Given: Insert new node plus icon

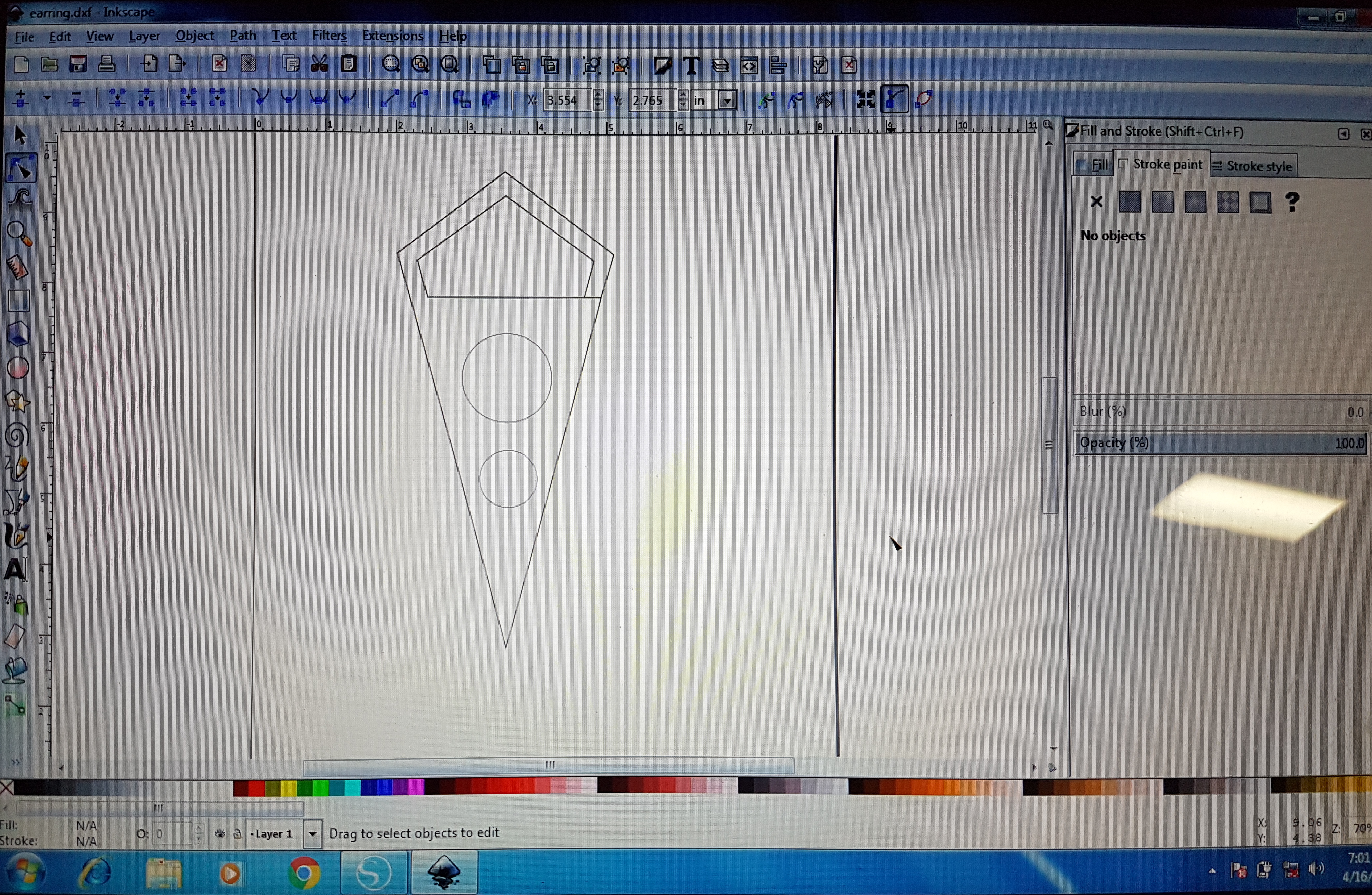Looking at the screenshot, I should (21, 99).
